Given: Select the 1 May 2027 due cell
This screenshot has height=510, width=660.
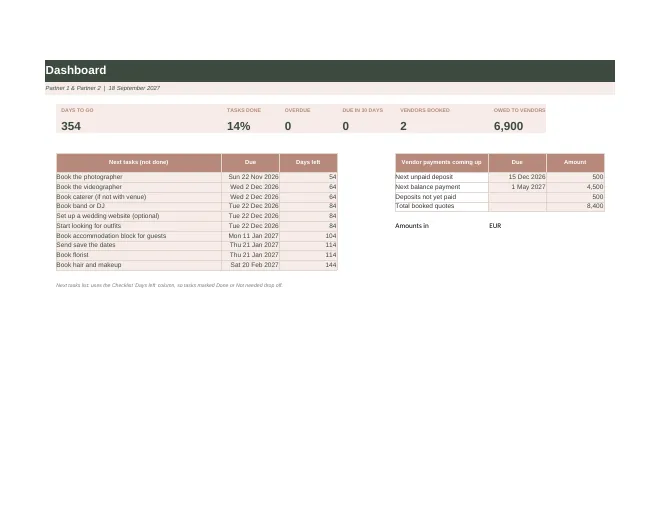Looking at the screenshot, I should [x=517, y=187].
